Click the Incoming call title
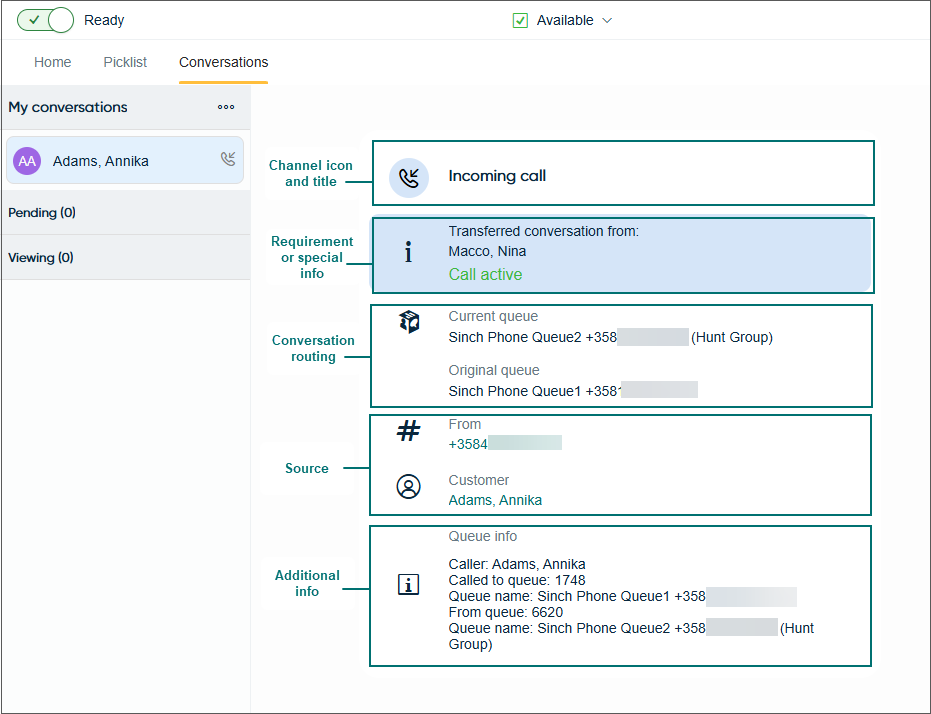This screenshot has height=714, width=931. tap(497, 176)
